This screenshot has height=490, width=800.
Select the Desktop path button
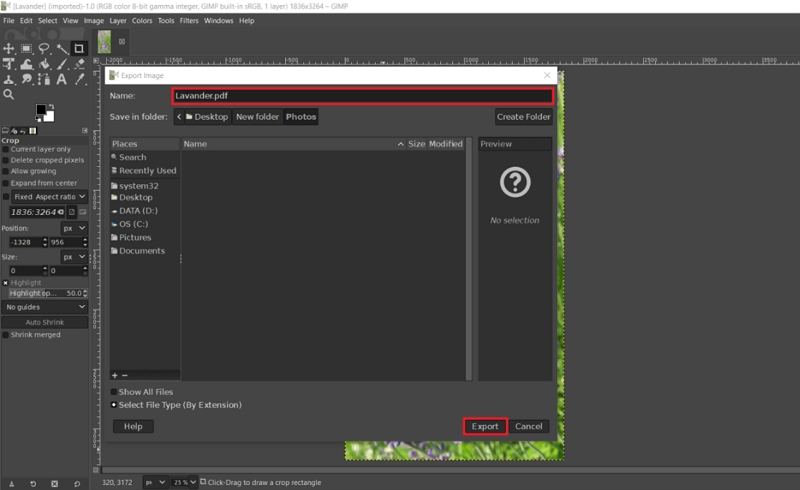pyautogui.click(x=207, y=117)
